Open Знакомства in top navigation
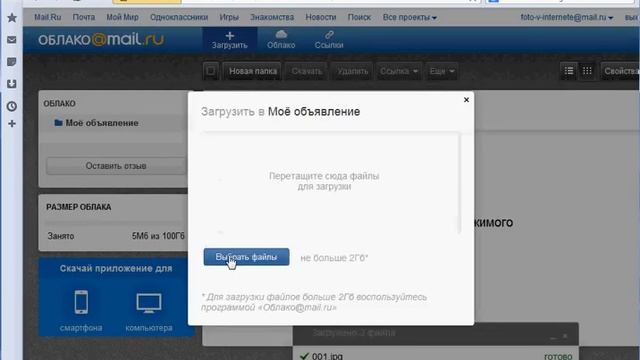This screenshot has width=640, height=360. (x=272, y=17)
